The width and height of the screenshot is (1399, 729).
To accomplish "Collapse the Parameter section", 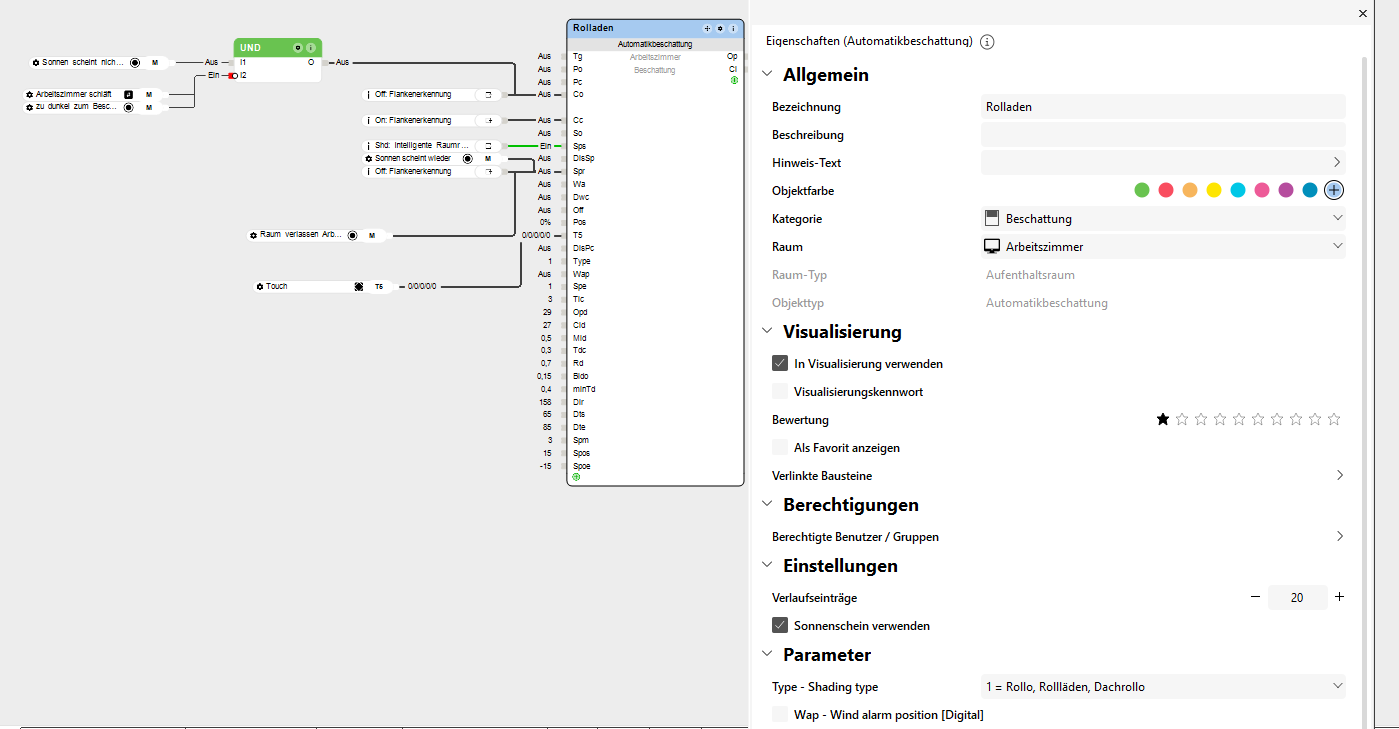I will pyautogui.click(x=767, y=654).
